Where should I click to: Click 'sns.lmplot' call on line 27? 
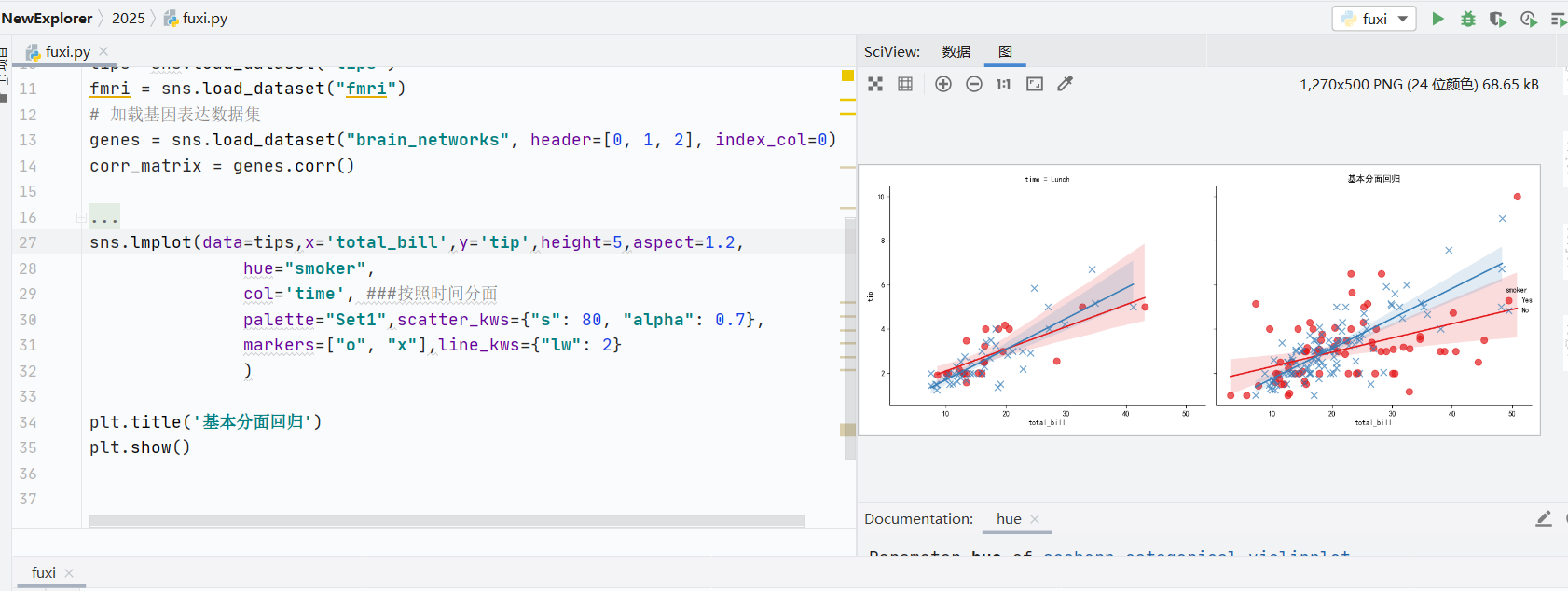coord(141,242)
